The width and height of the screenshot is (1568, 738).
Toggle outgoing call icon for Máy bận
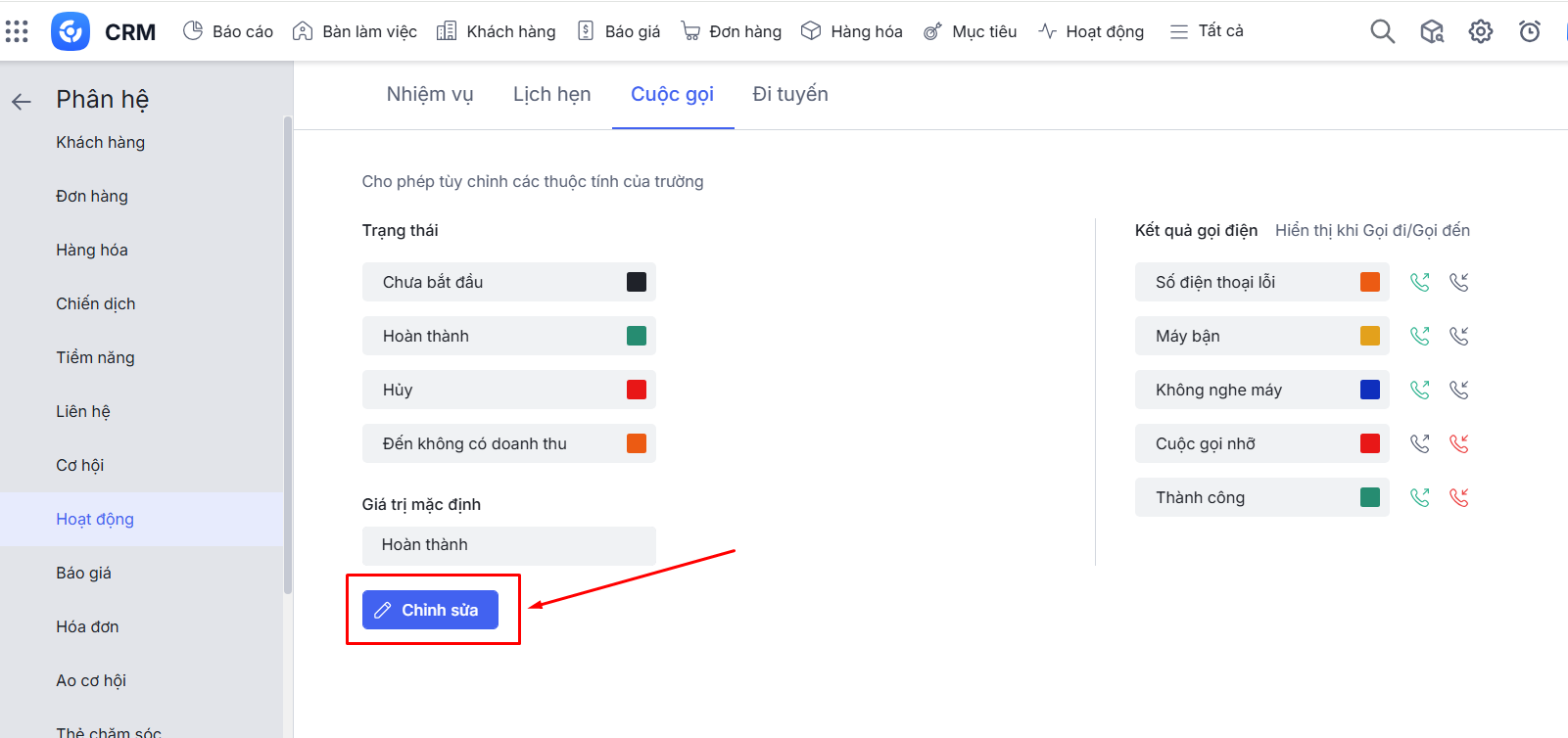[x=1419, y=336]
